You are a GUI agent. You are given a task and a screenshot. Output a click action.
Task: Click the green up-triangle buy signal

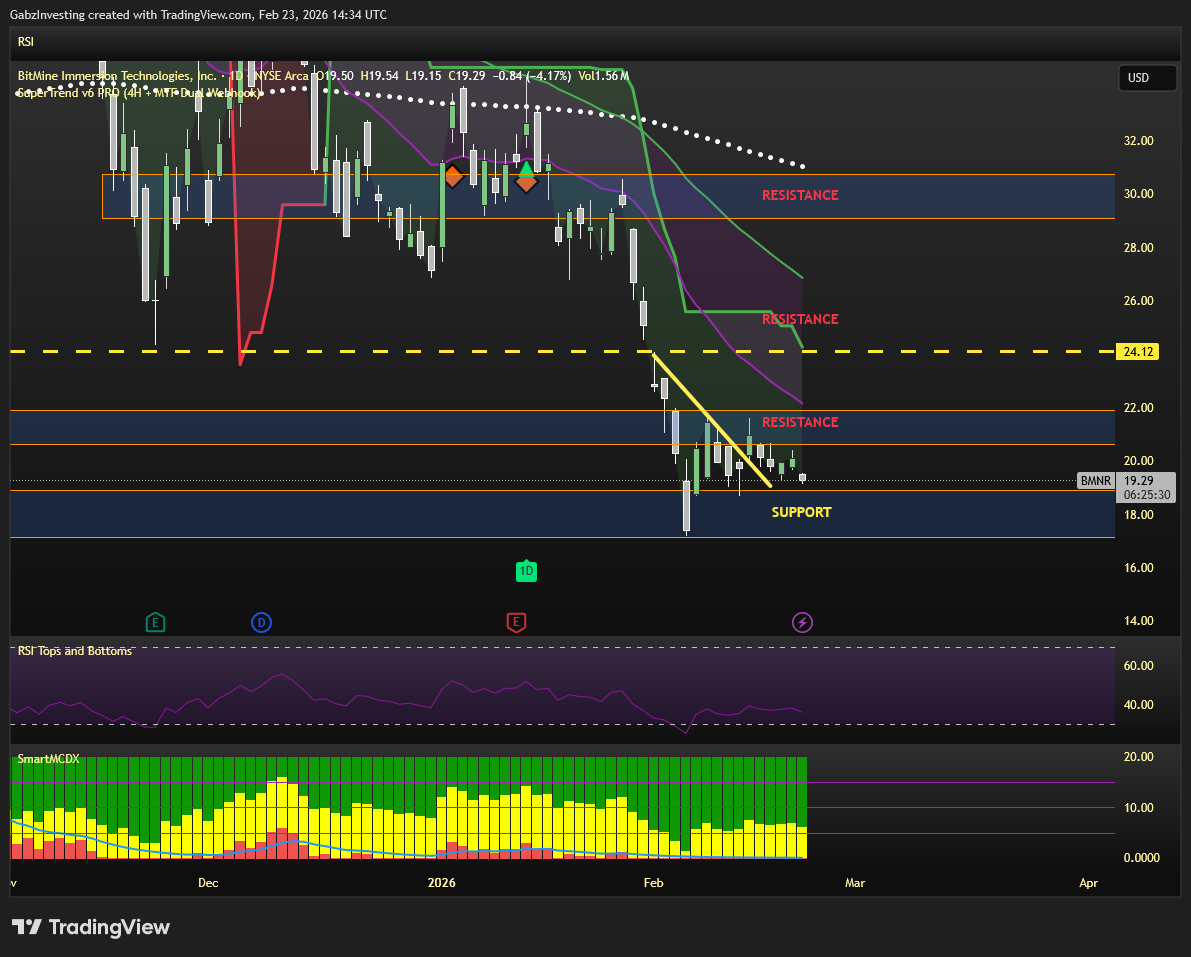[526, 167]
